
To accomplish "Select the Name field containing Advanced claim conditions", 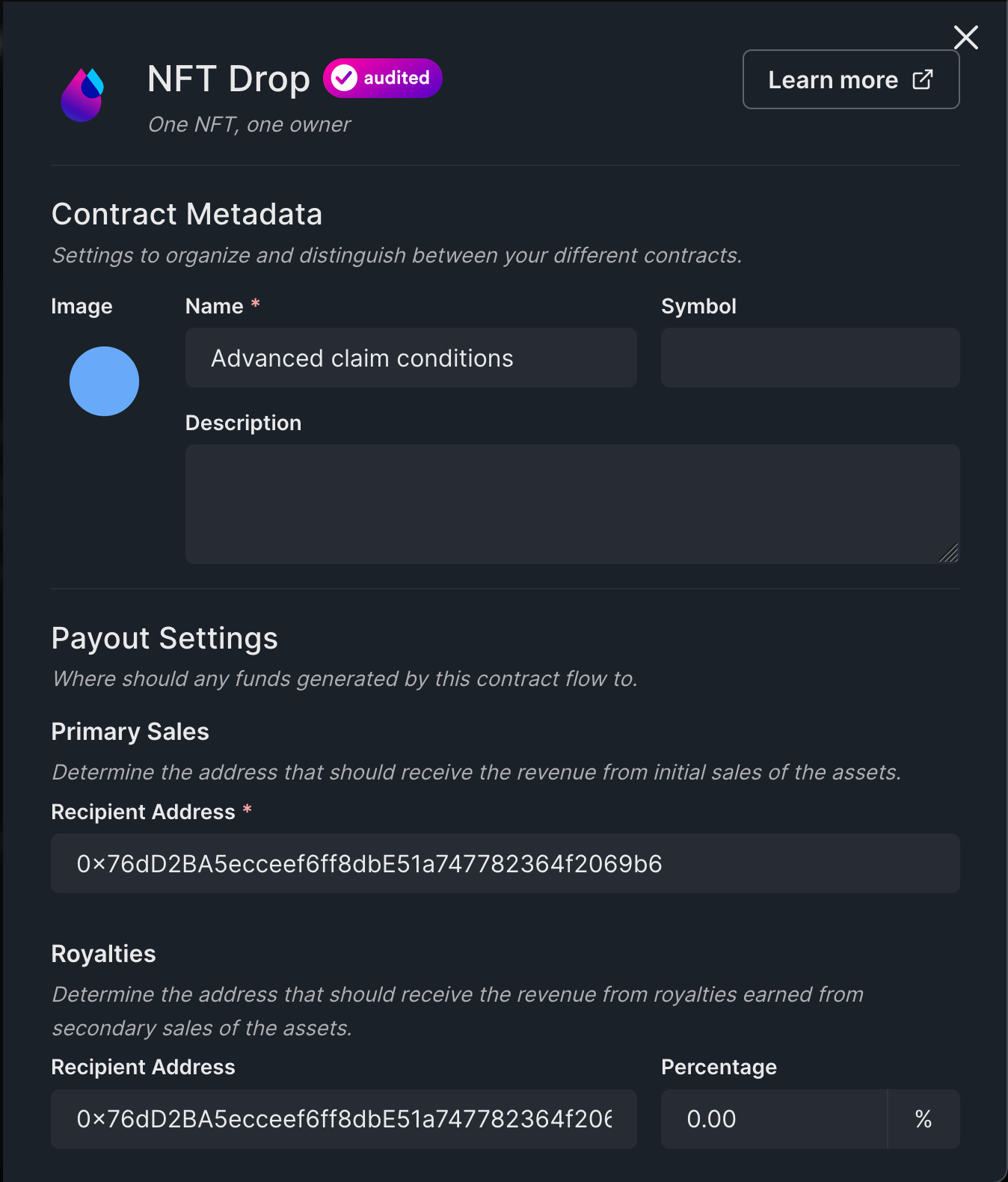I will [x=410, y=358].
